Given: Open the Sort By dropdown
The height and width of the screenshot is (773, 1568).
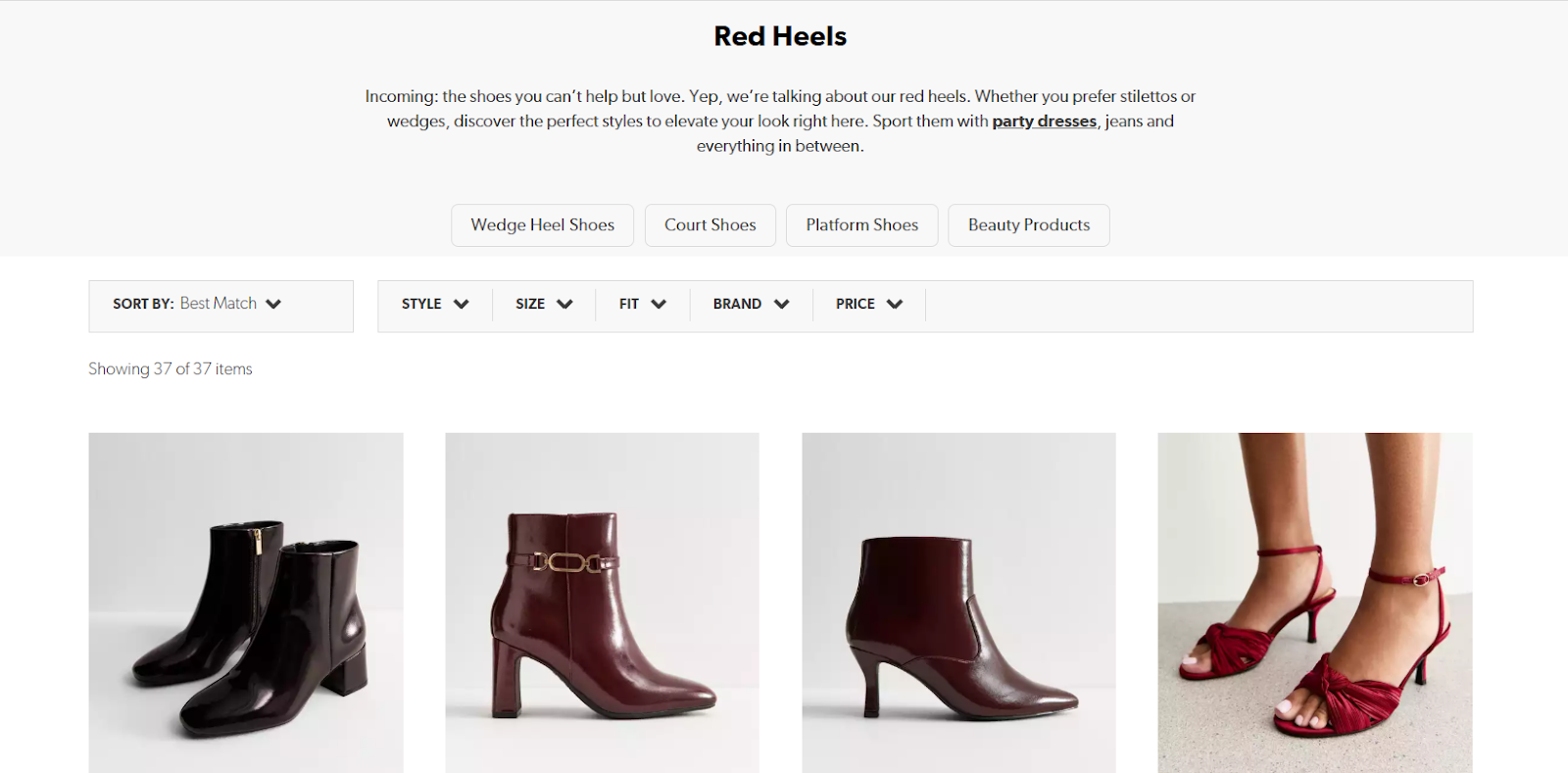Looking at the screenshot, I should point(220,304).
